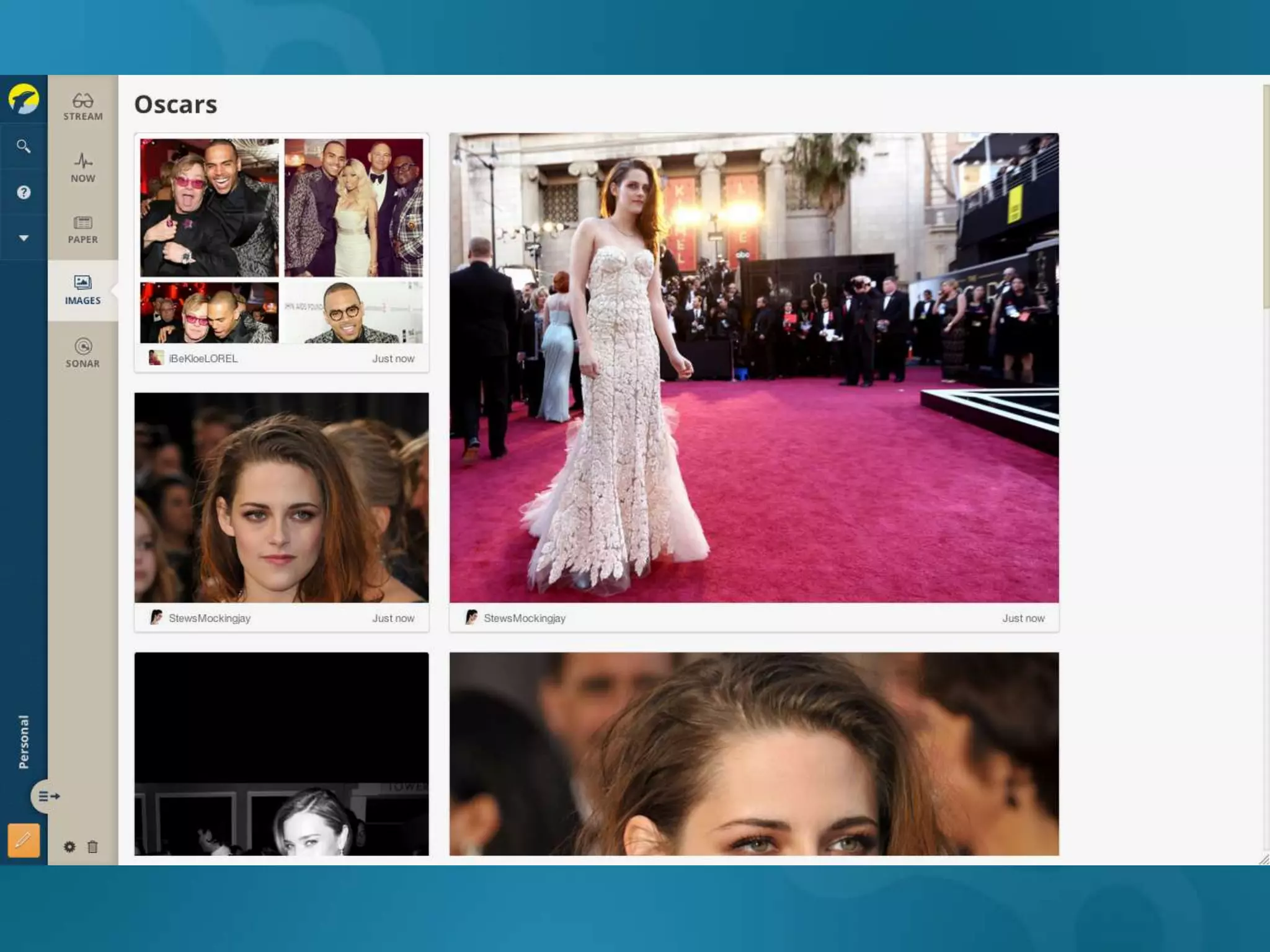
Task: Open settings gear icon
Action: pyautogui.click(x=69, y=847)
